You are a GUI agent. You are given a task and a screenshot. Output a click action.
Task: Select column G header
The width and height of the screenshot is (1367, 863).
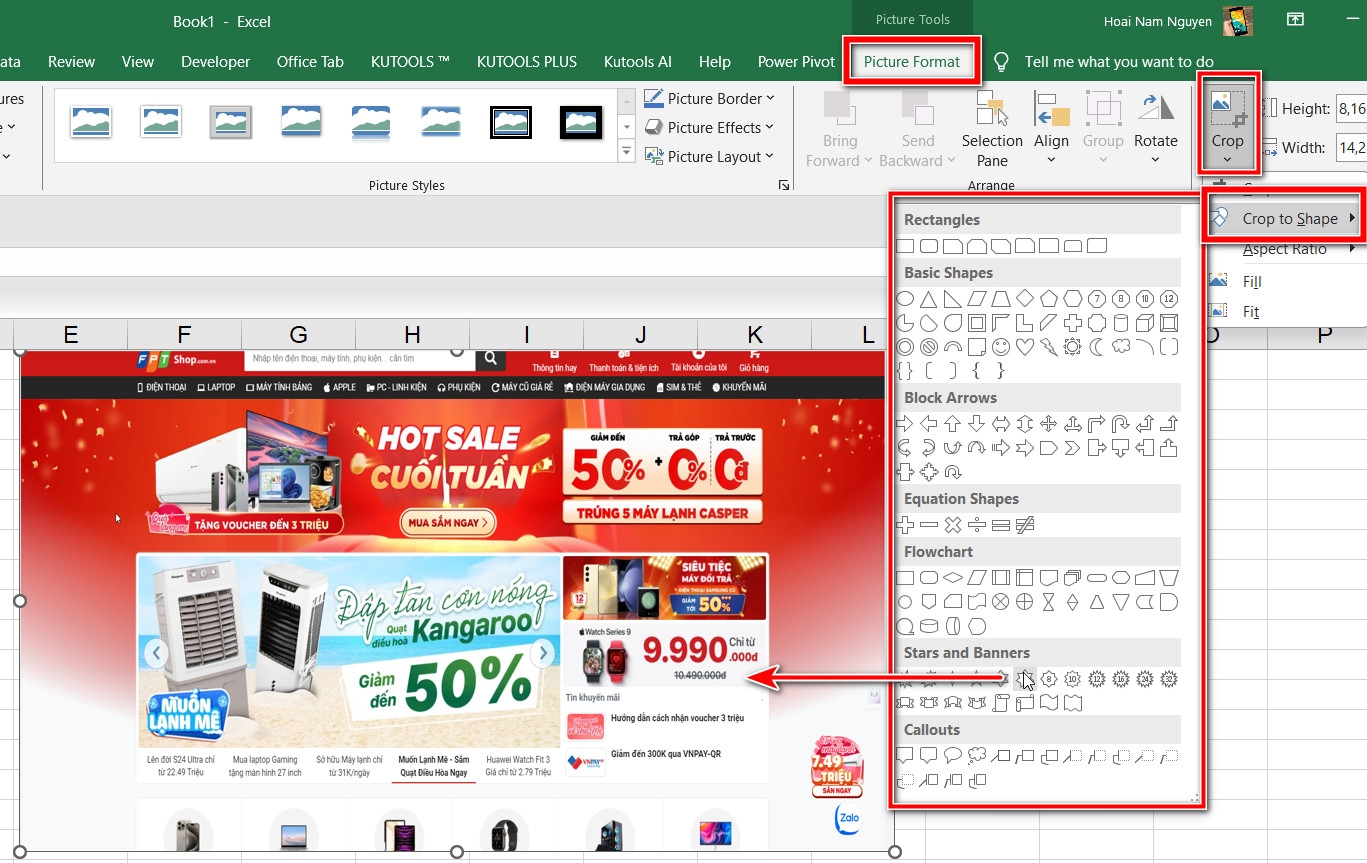click(x=298, y=334)
